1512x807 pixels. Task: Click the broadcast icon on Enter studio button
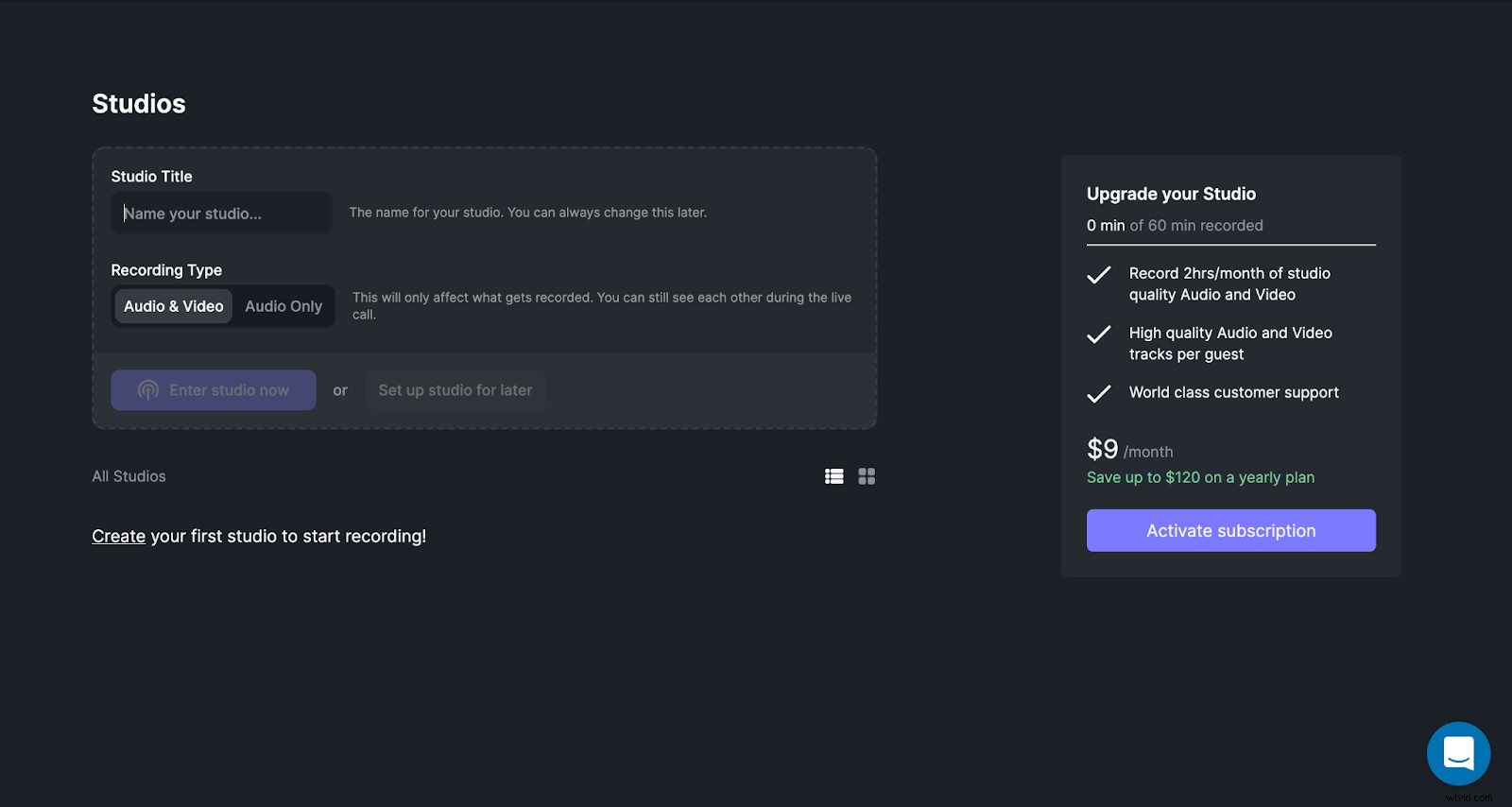[x=148, y=390]
